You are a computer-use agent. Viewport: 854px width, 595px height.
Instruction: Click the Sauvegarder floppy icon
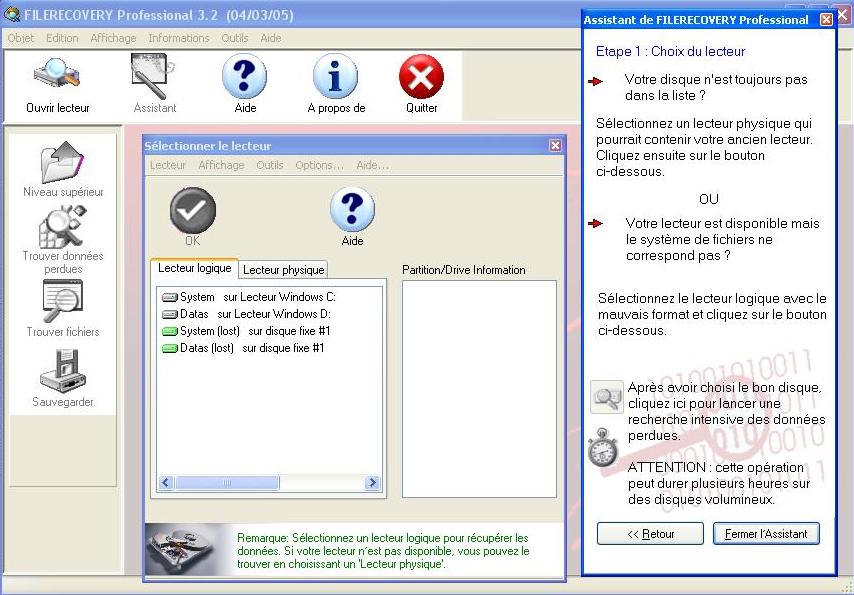tap(63, 371)
